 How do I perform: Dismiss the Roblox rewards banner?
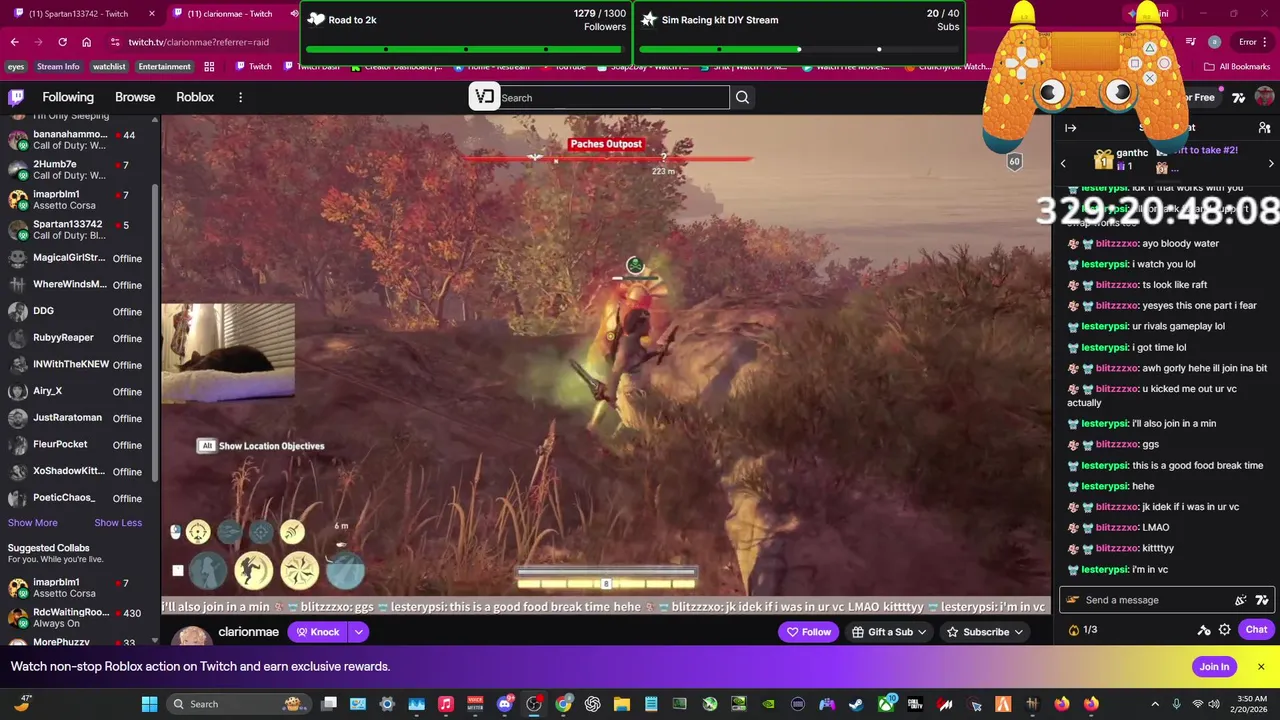pyautogui.click(x=1261, y=667)
